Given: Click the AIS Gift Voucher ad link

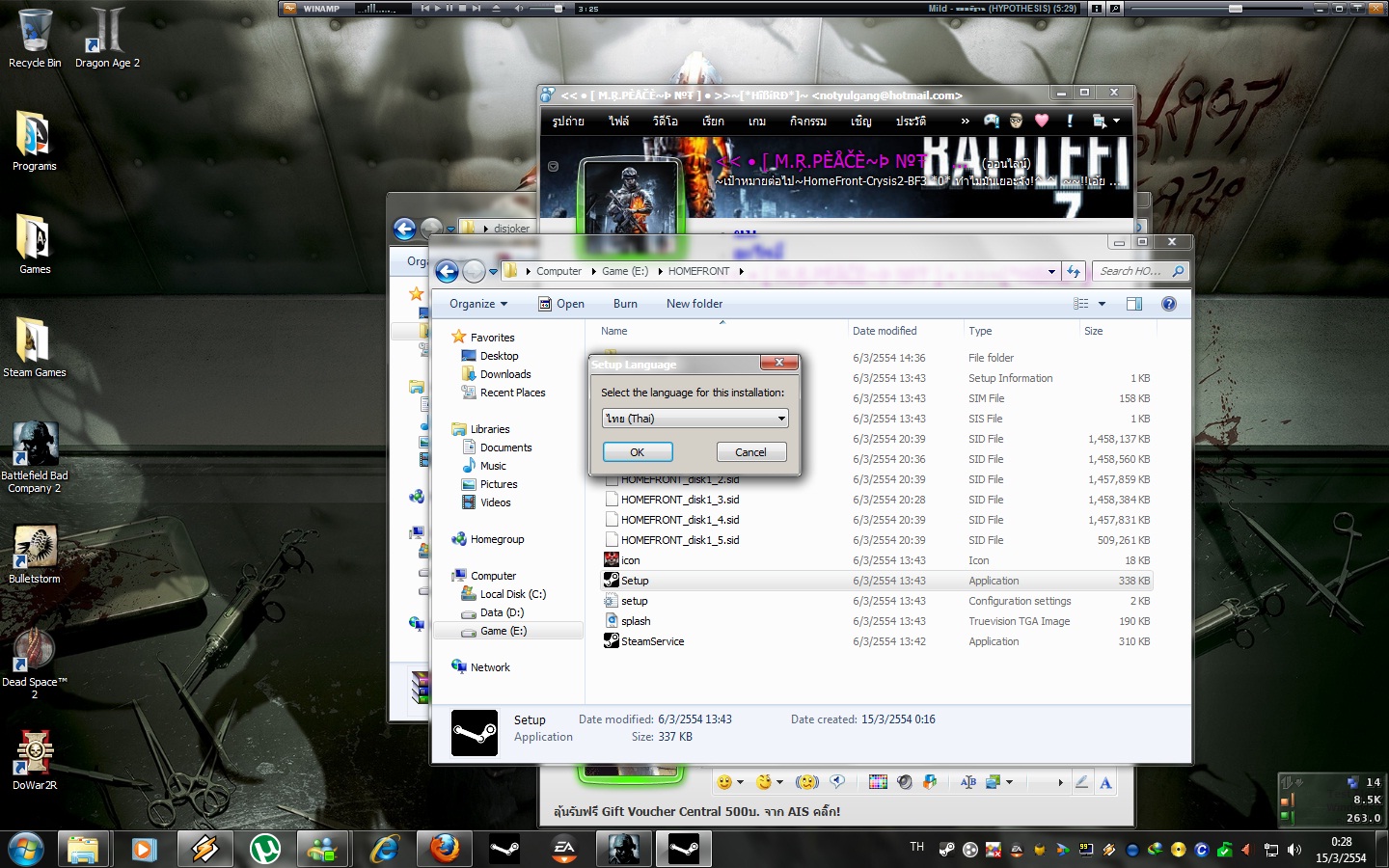Looking at the screenshot, I should tap(696, 812).
